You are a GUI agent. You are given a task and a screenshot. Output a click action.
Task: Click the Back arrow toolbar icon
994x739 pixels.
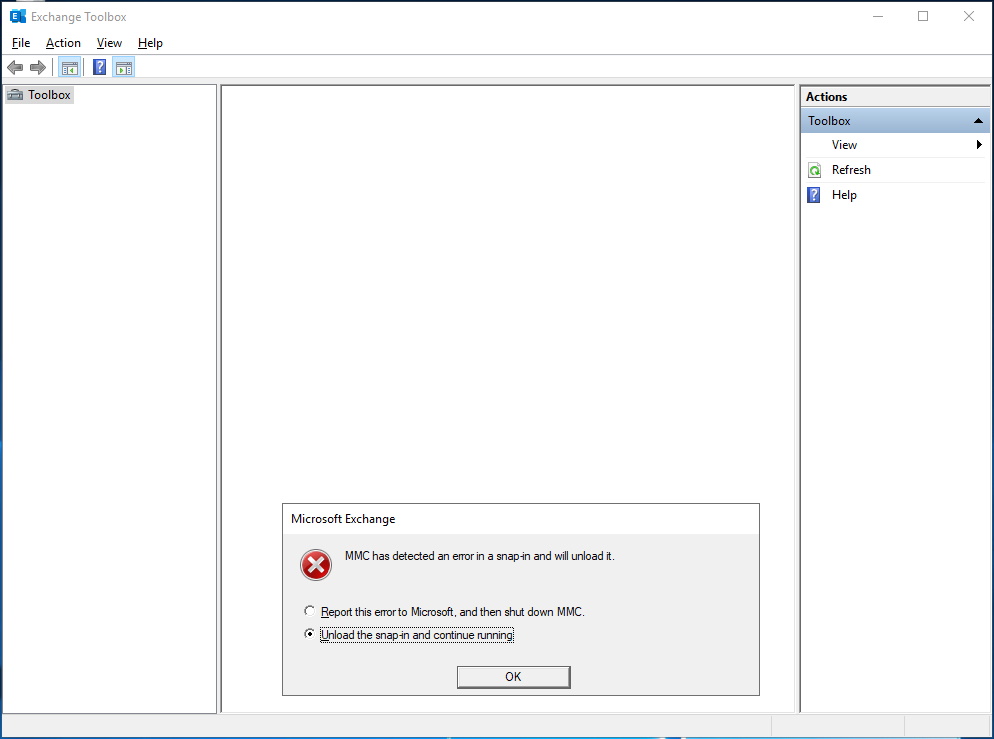pos(15,67)
